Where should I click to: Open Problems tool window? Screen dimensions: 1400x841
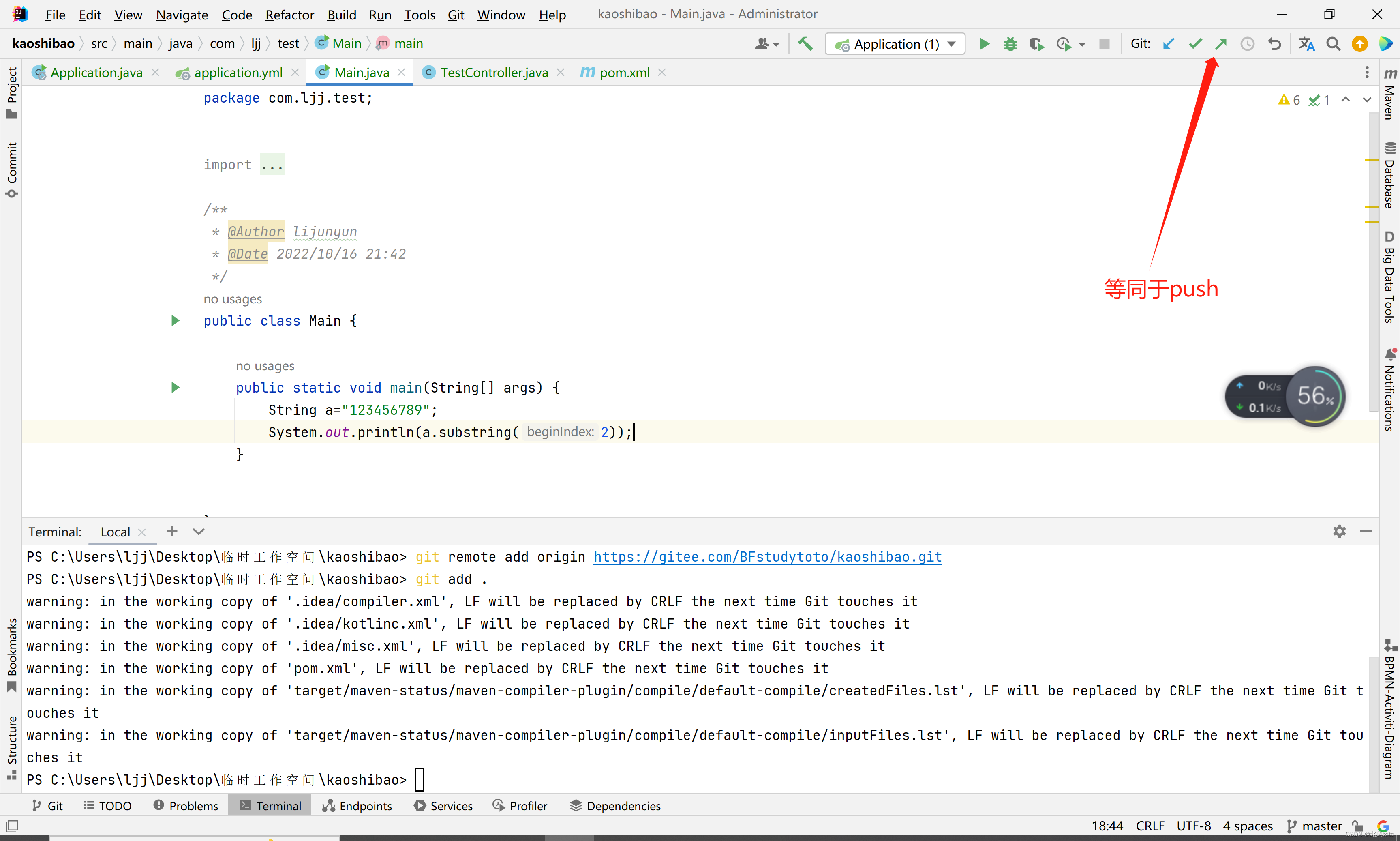pos(186,805)
